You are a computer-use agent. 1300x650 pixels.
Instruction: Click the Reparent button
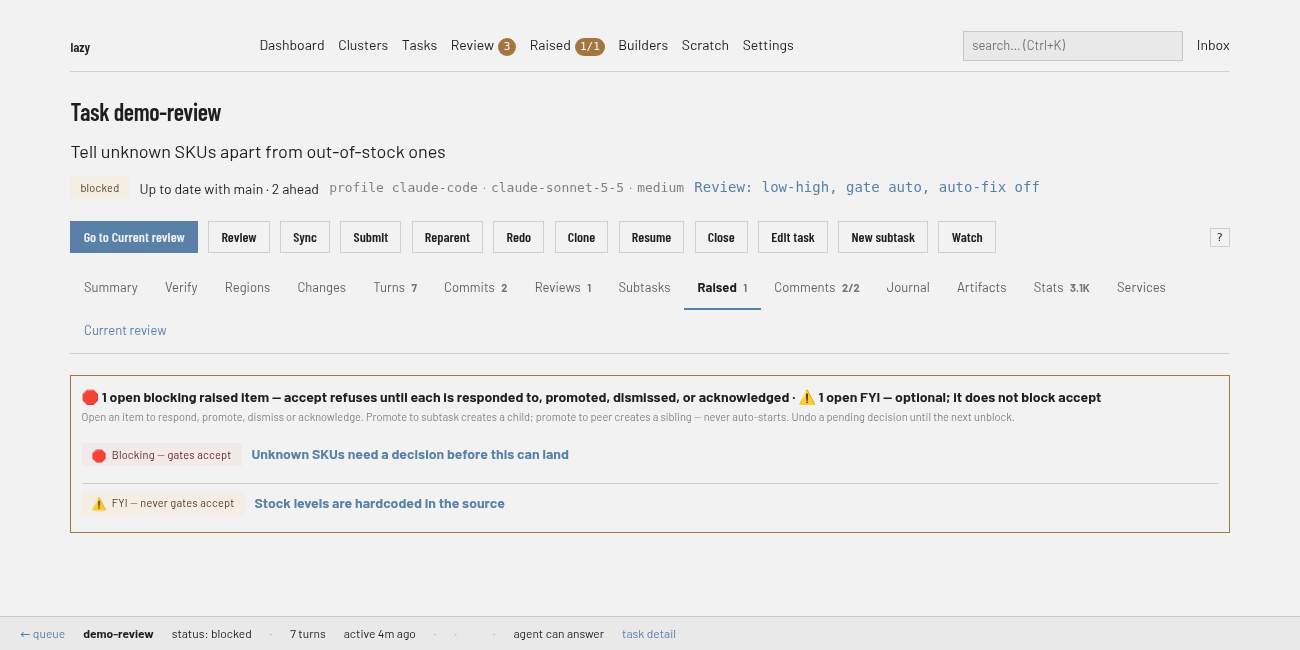point(447,237)
